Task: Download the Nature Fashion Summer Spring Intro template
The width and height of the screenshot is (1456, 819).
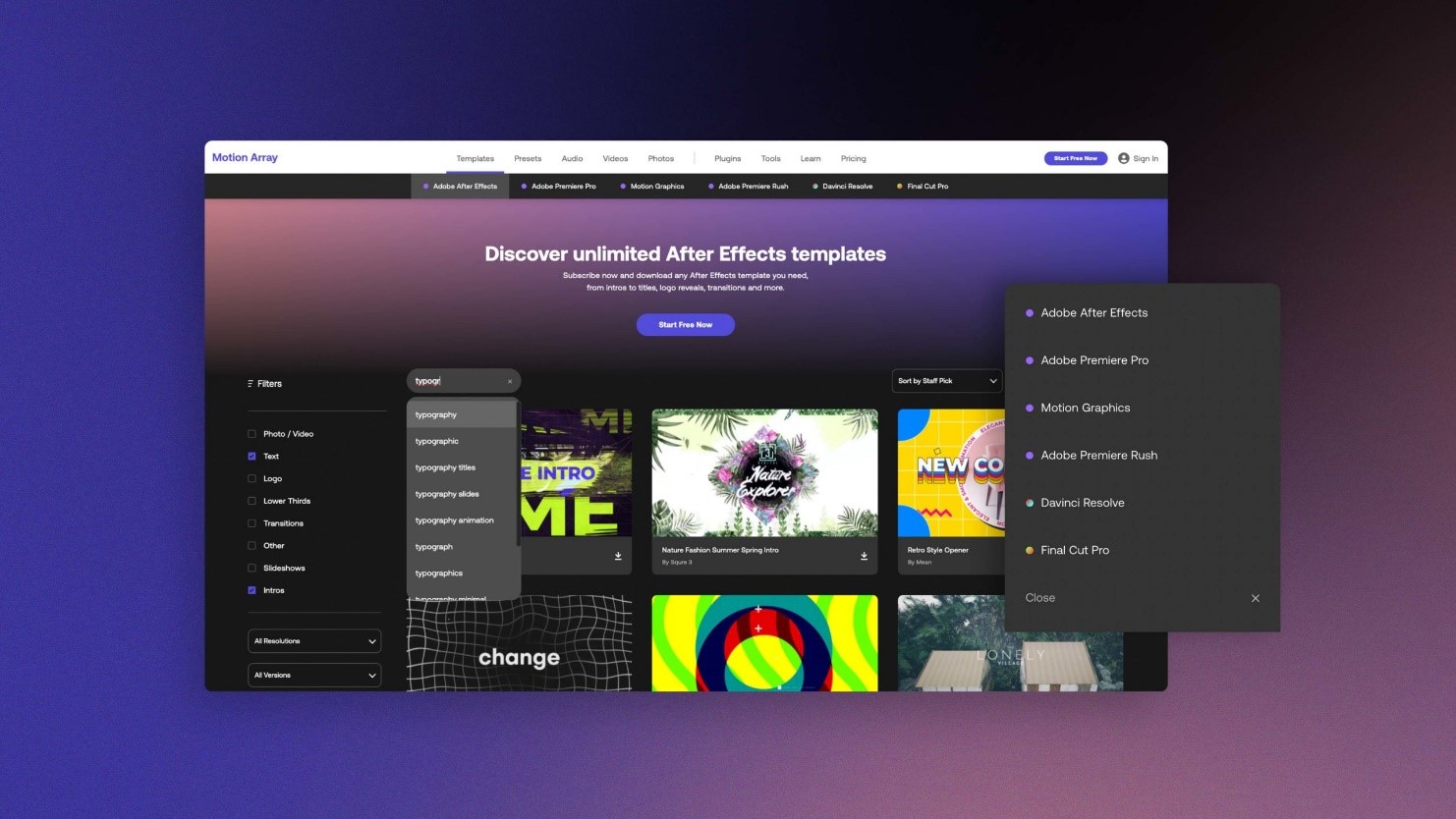Action: pos(864,556)
